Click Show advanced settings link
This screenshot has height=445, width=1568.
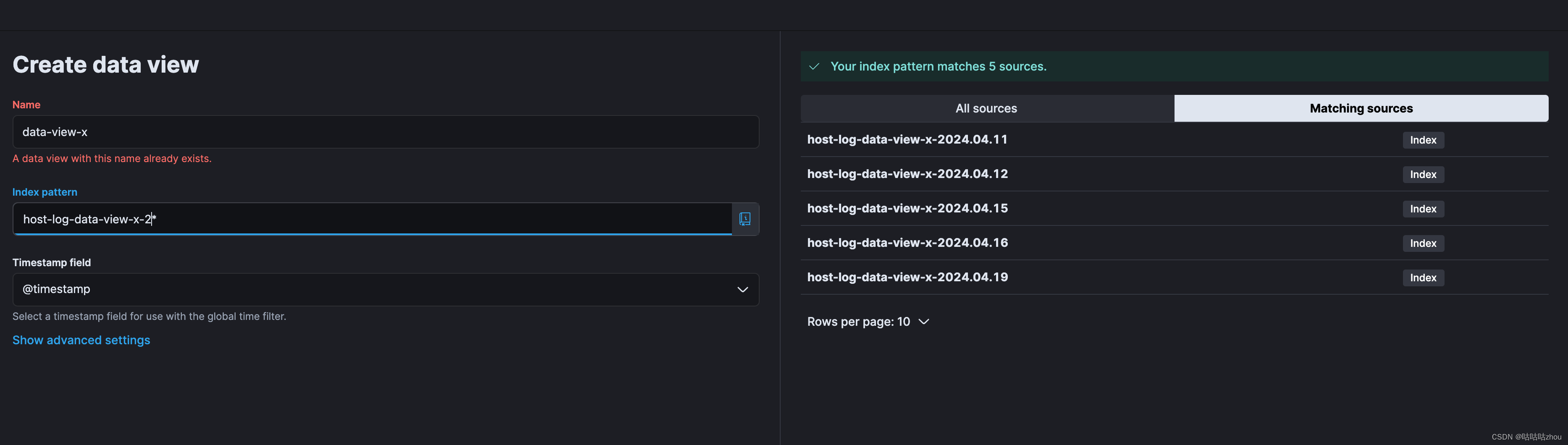click(x=81, y=340)
